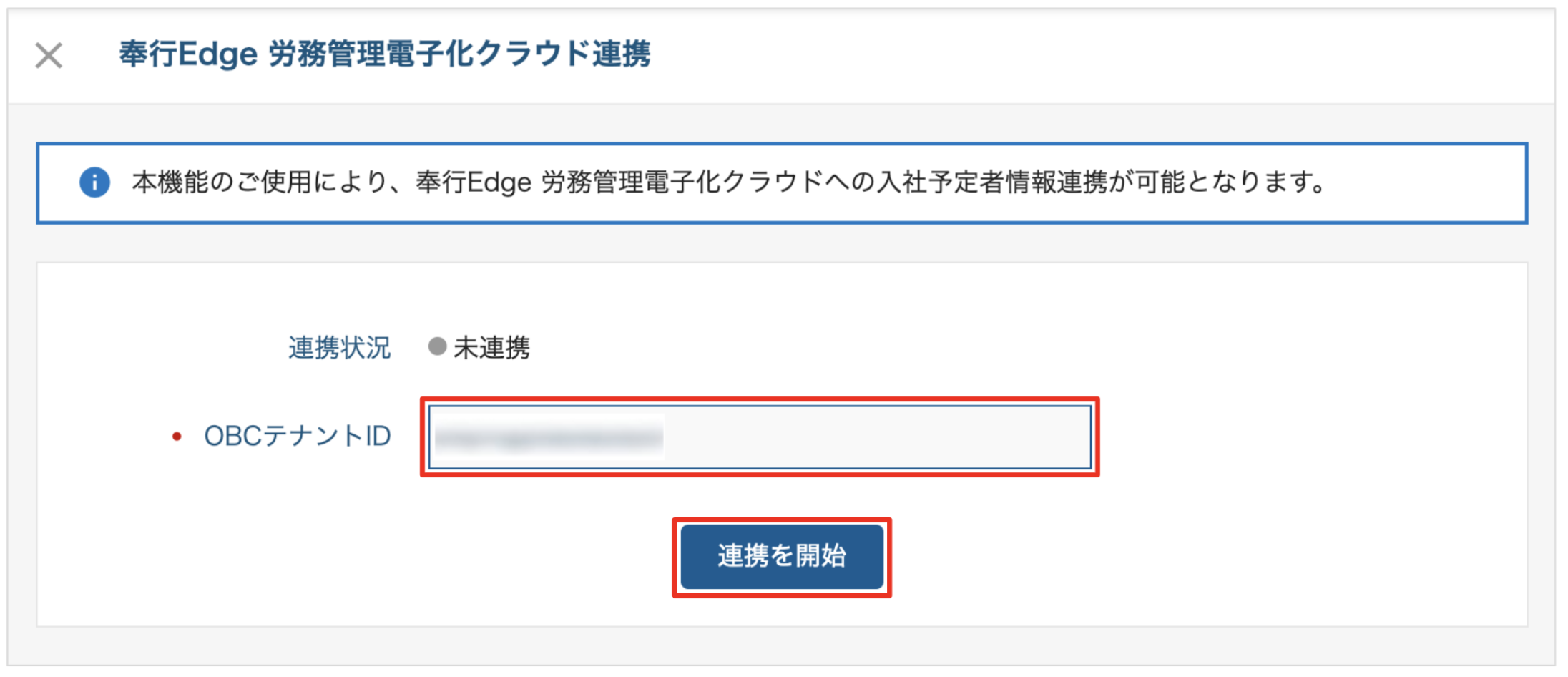Start linkage with 連携を開始 button

(782, 557)
